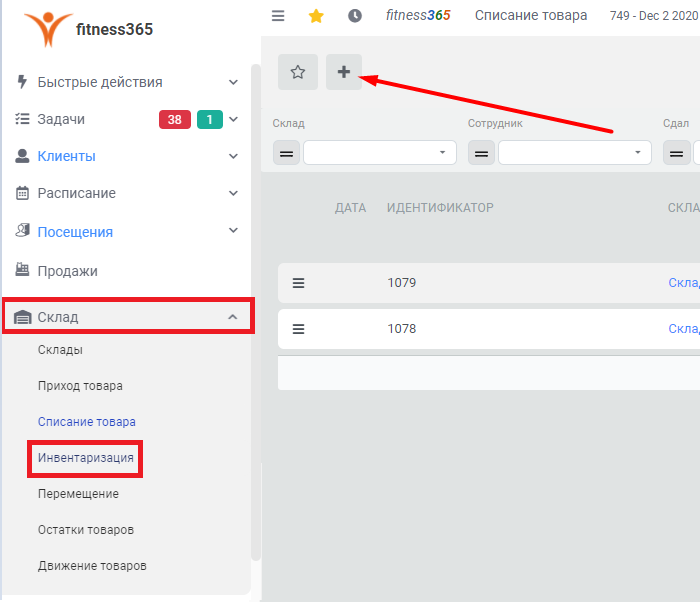Open the Приход товара submenu entry
The height and width of the screenshot is (602, 700).
pyautogui.click(x=80, y=386)
